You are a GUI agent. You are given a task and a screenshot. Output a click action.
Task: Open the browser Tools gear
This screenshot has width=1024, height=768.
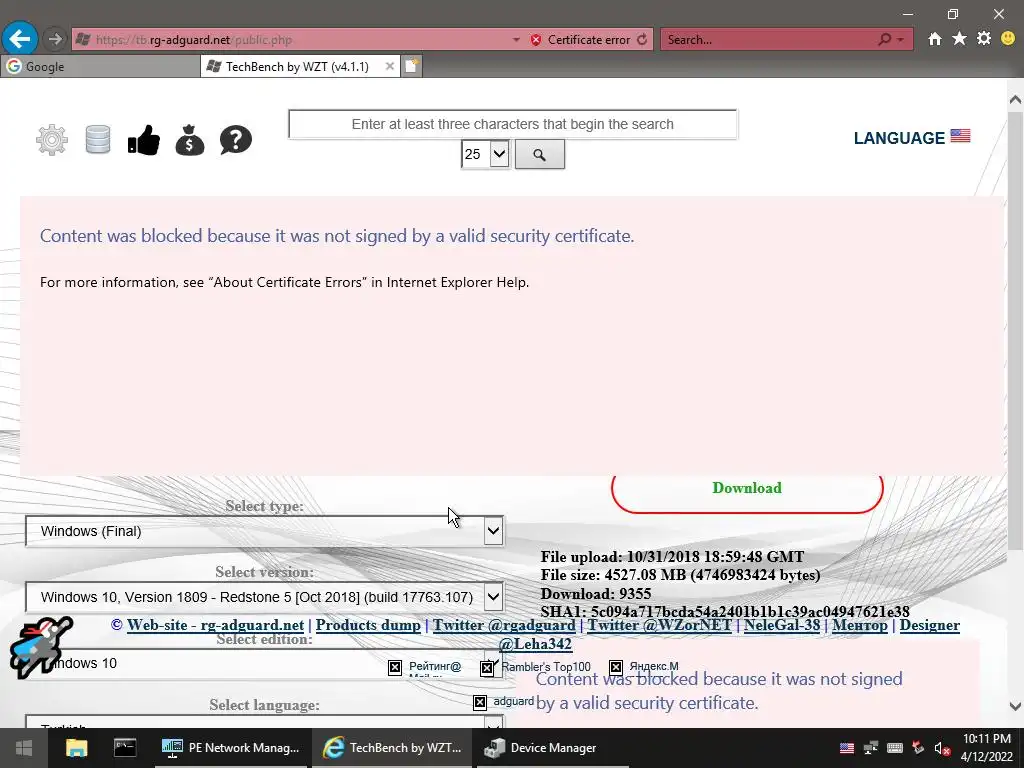pos(984,39)
